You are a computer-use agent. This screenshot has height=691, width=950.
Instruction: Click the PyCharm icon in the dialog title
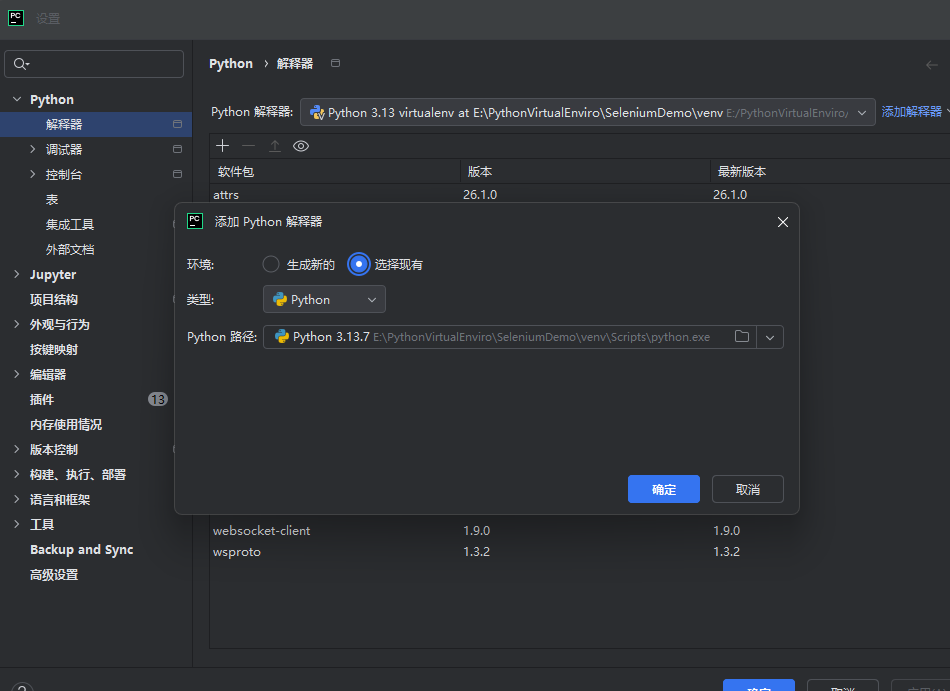(x=195, y=221)
